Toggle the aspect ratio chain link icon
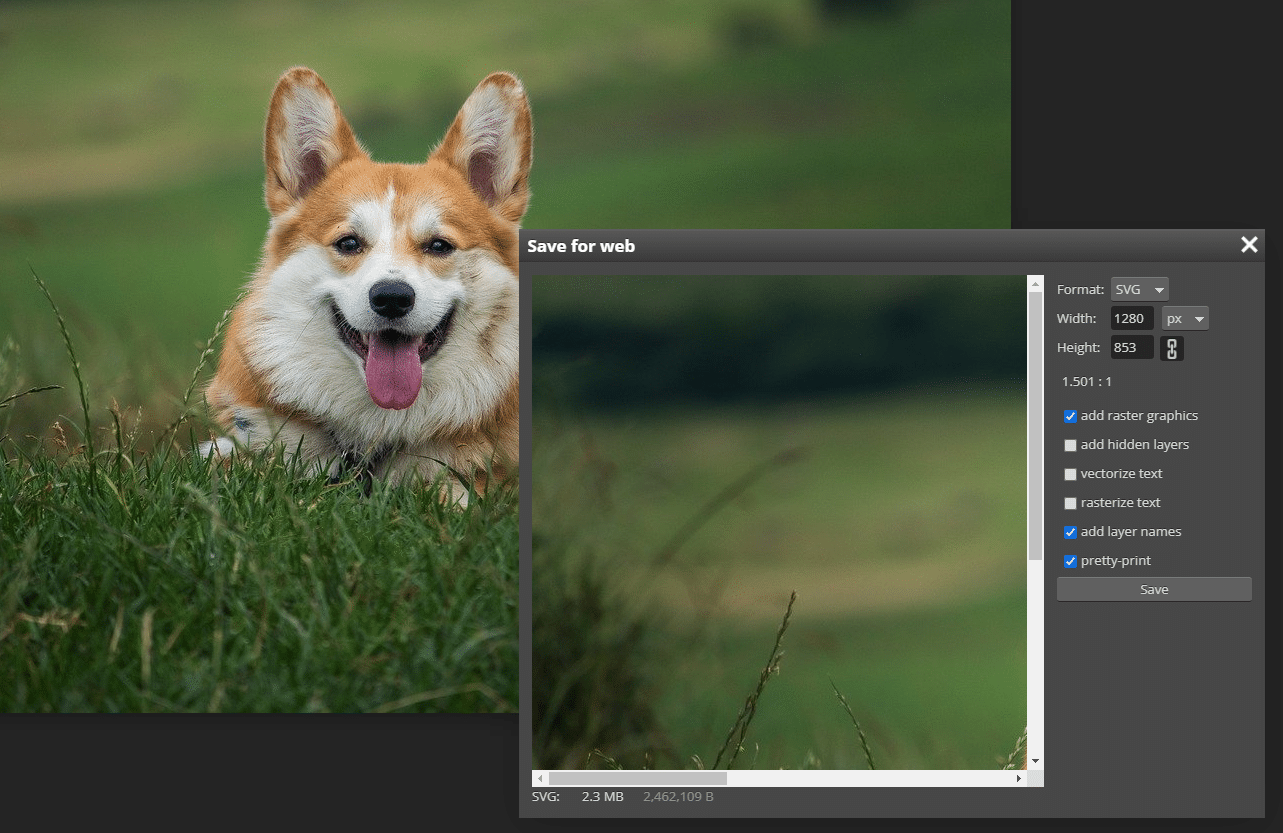Screen dimensions: 1283x833 click(x=1170, y=347)
